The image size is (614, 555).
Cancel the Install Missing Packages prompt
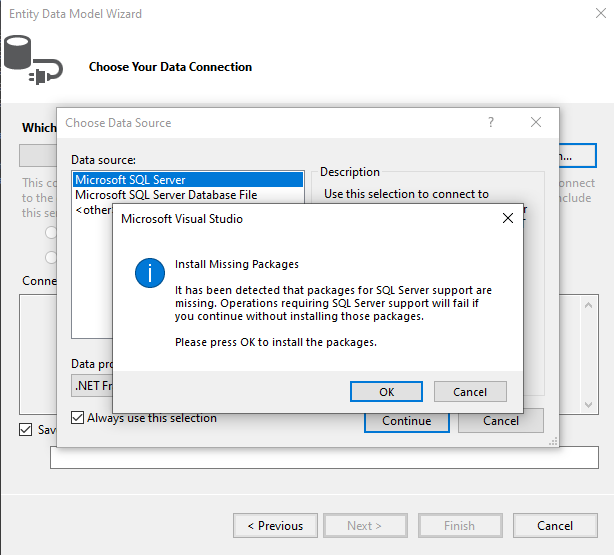point(470,392)
